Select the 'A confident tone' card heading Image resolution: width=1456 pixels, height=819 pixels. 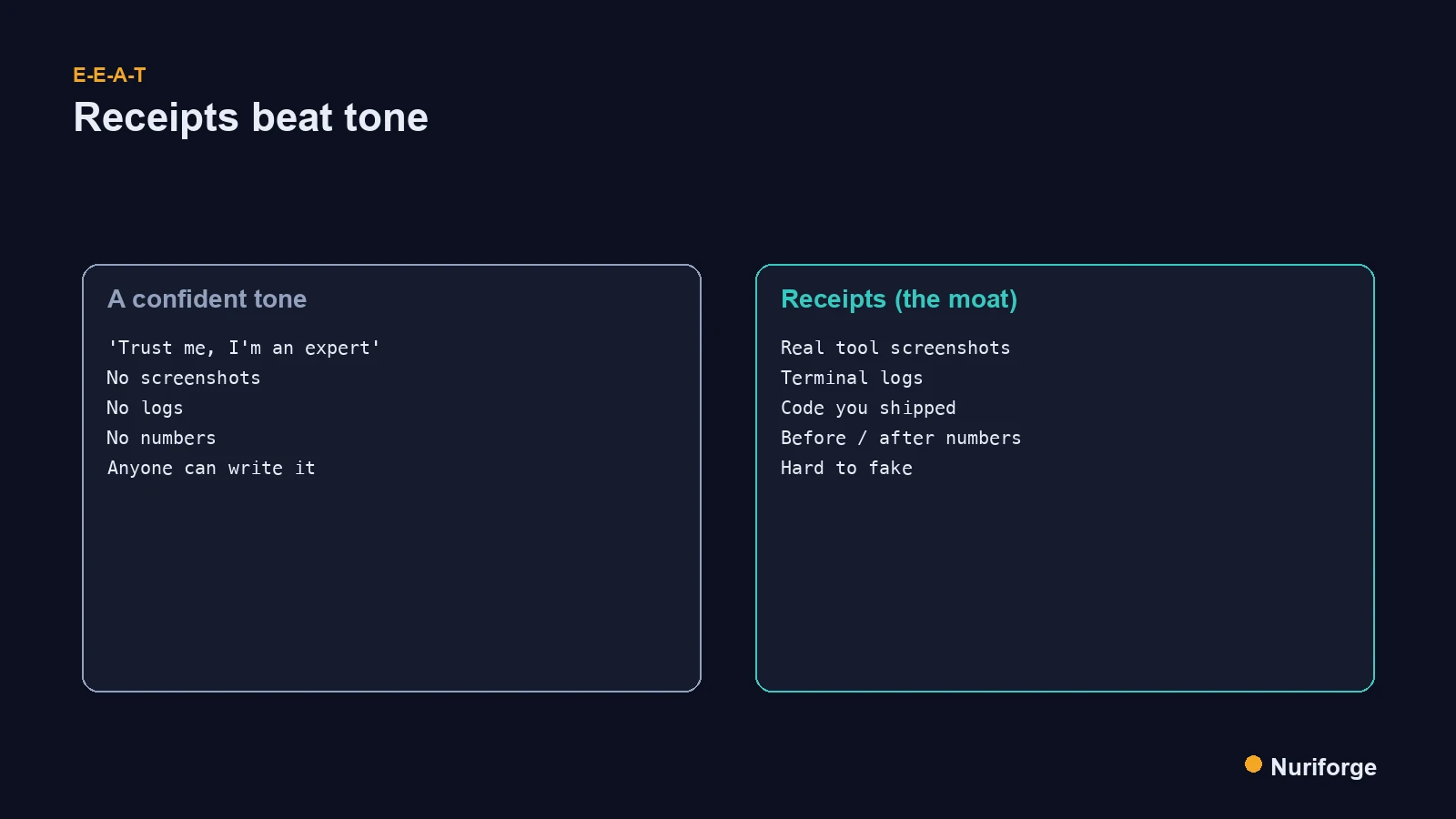tap(207, 299)
